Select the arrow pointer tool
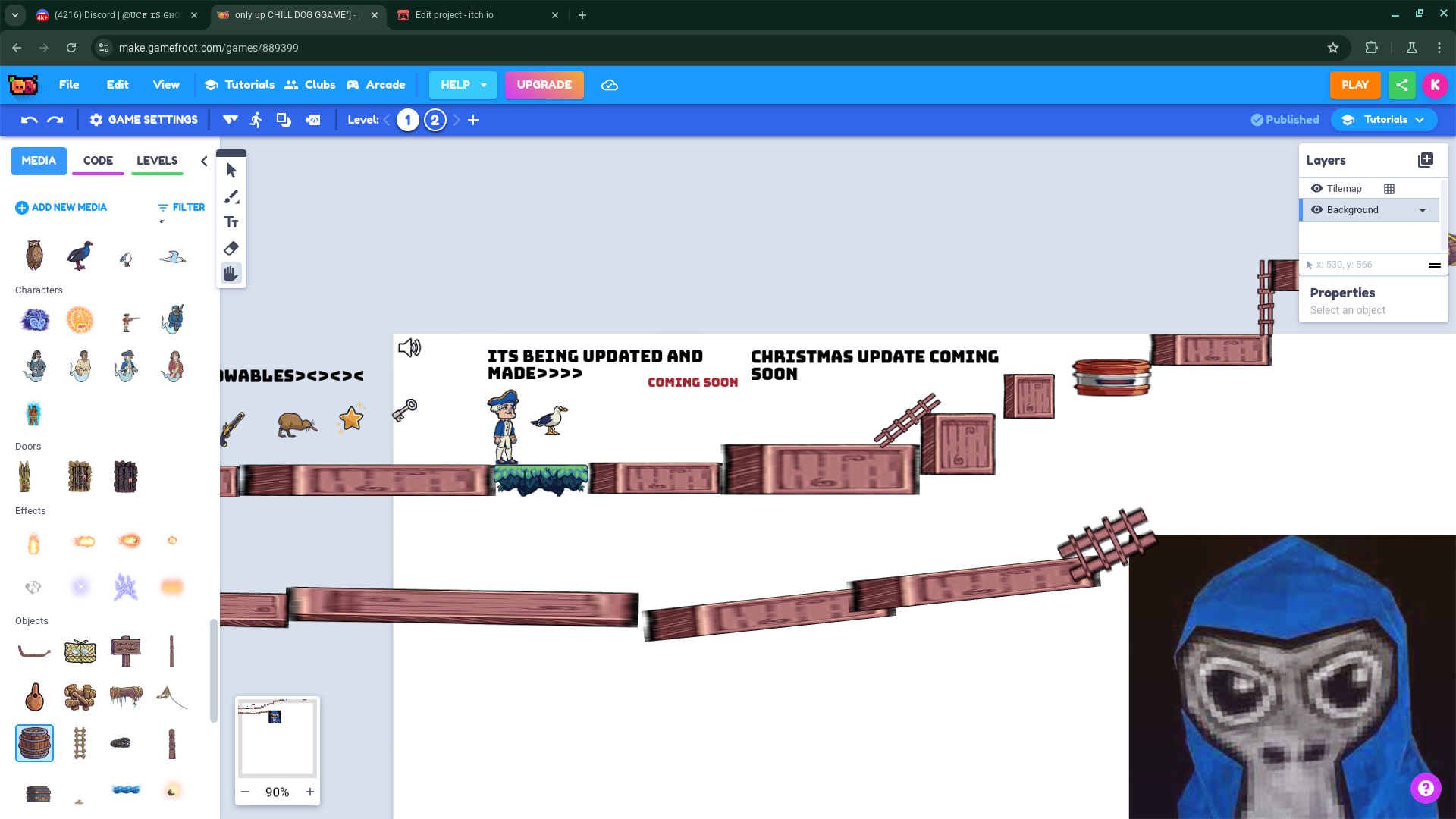This screenshot has height=819, width=1456. [x=231, y=171]
